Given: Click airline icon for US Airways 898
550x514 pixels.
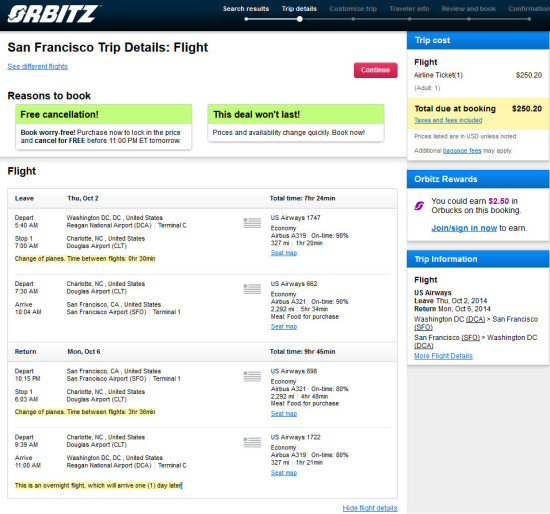Looking at the screenshot, I should (252, 376).
